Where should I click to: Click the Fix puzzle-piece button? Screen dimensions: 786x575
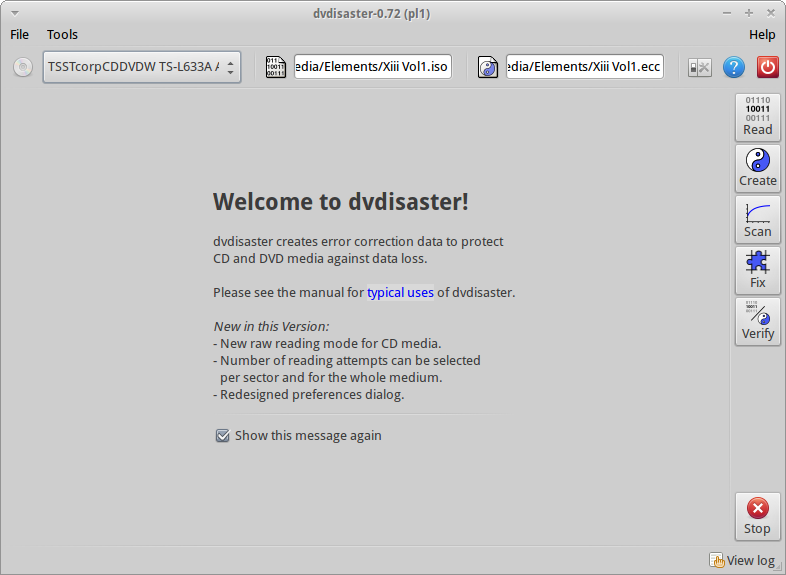click(757, 270)
